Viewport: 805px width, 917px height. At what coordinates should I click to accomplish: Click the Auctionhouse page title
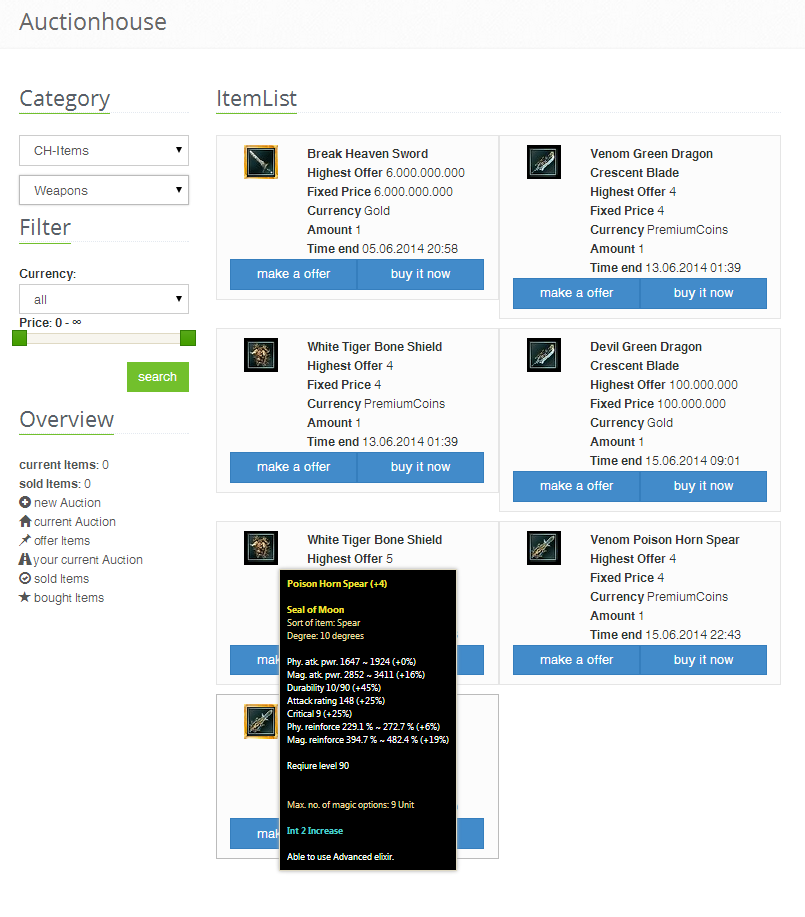click(93, 22)
